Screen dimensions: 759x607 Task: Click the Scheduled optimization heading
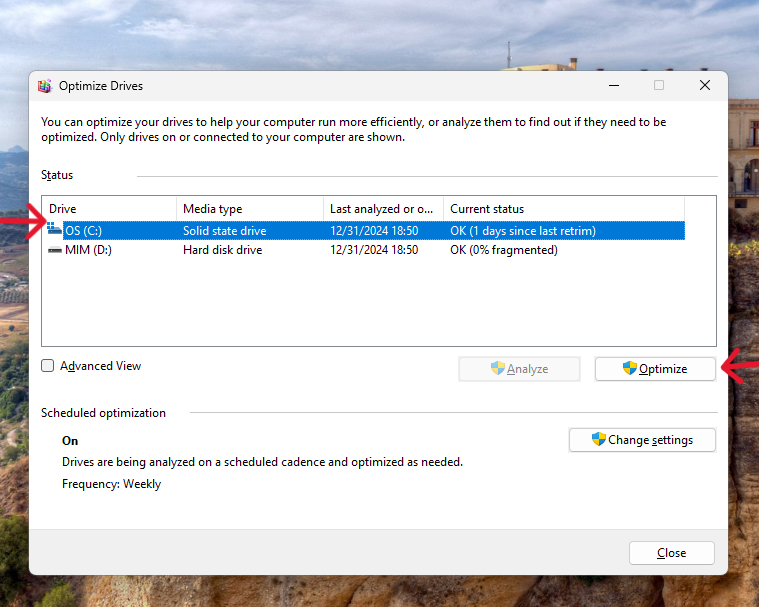[103, 413]
